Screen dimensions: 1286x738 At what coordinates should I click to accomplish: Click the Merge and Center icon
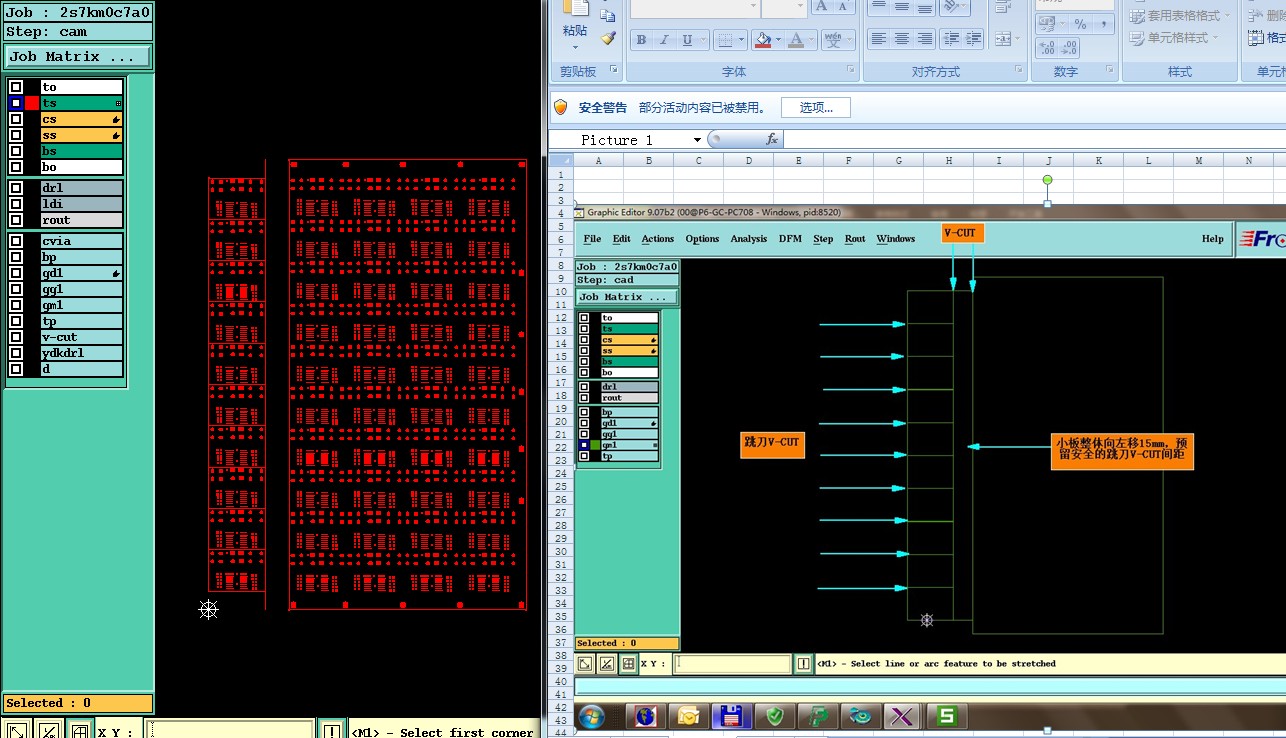coord(1002,39)
